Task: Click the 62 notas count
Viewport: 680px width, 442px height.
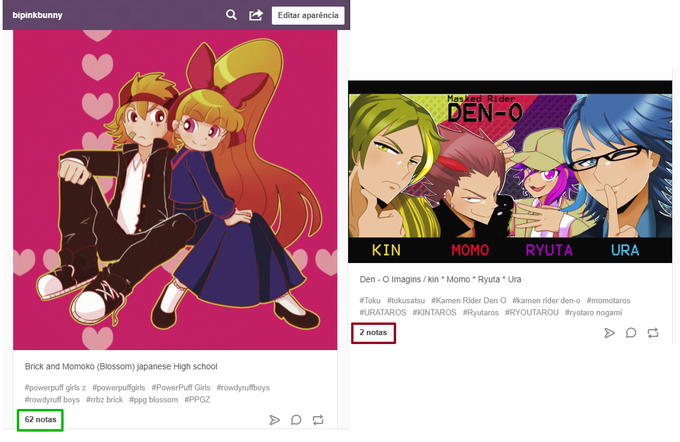Action: coord(40,419)
